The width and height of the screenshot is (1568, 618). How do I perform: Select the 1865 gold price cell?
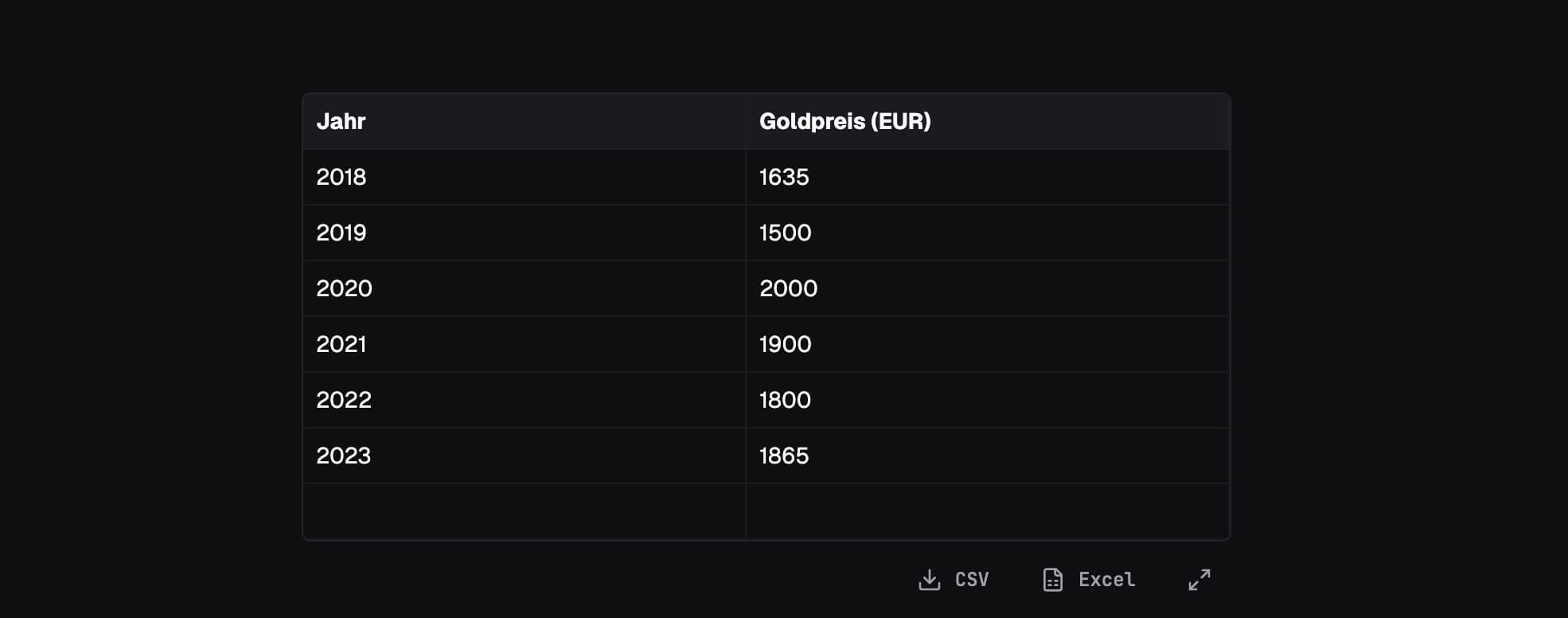point(988,456)
